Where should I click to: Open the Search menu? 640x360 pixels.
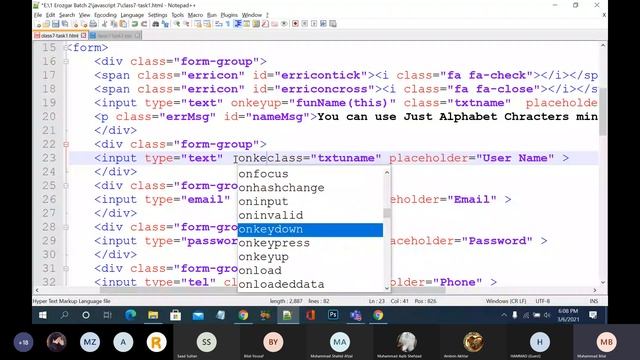pos(67,15)
